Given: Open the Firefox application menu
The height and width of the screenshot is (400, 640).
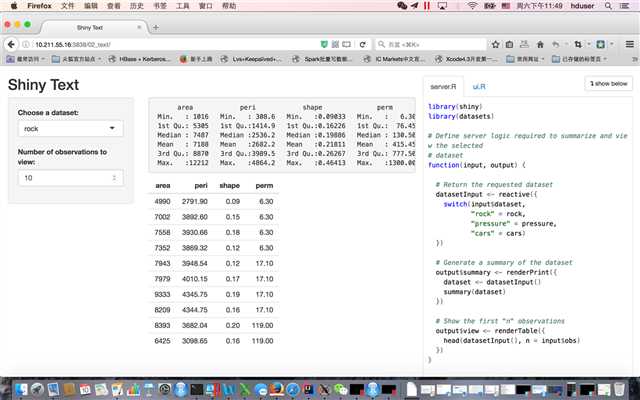Looking at the screenshot, I should (x=39, y=6).
